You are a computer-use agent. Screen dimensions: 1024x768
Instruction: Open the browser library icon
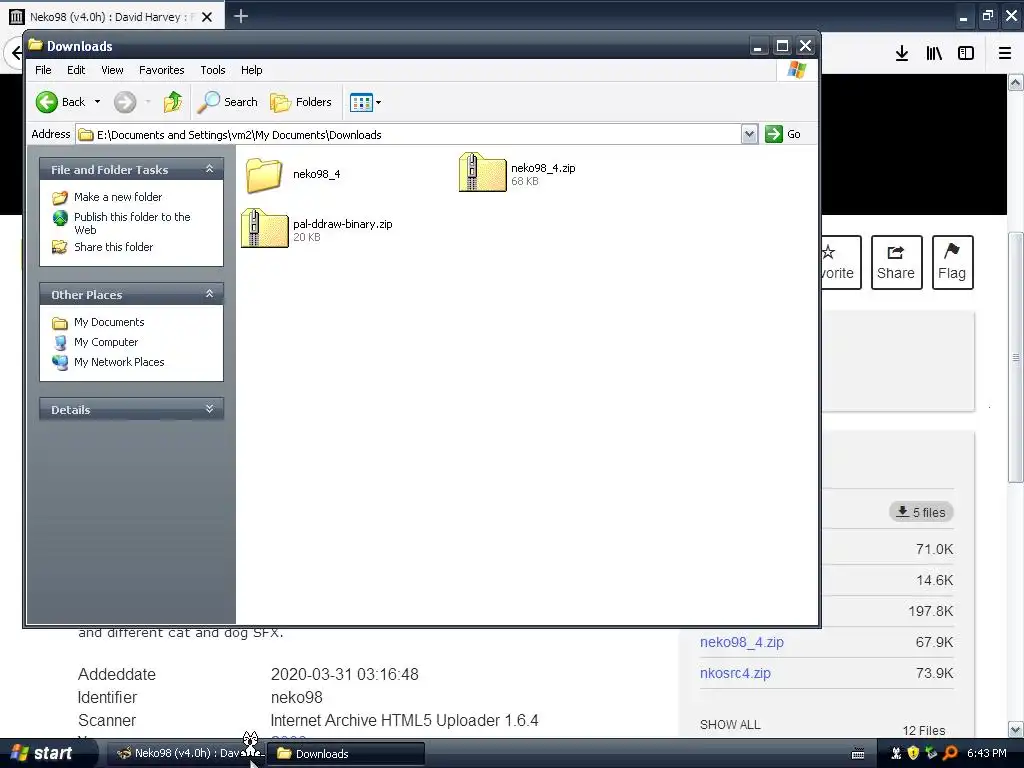coord(934,53)
